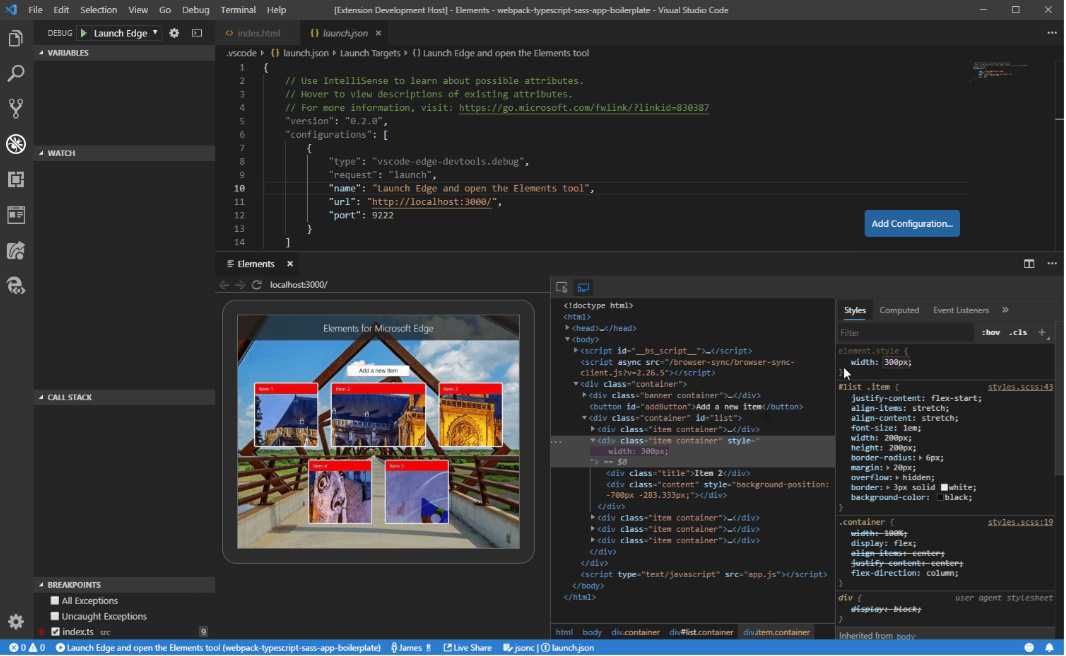
Task: Open the Launch Edge configuration dropdown
Action: click(126, 33)
